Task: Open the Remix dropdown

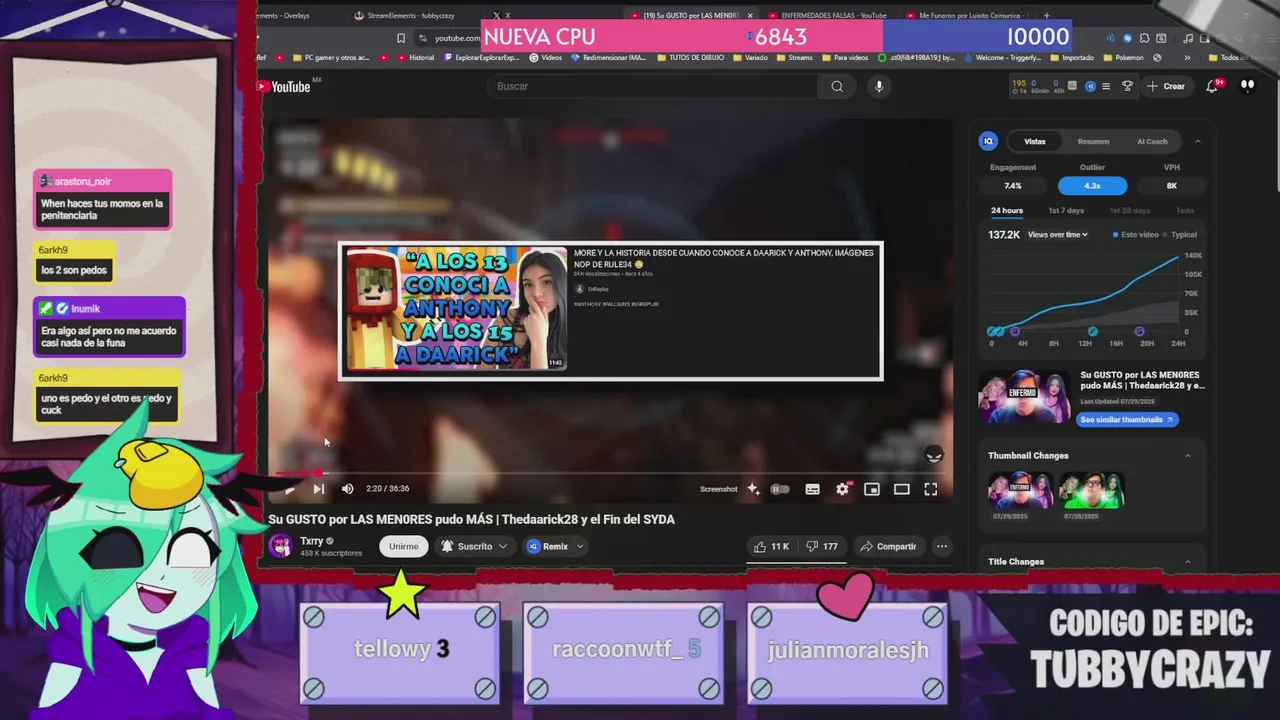Action: pos(555,546)
